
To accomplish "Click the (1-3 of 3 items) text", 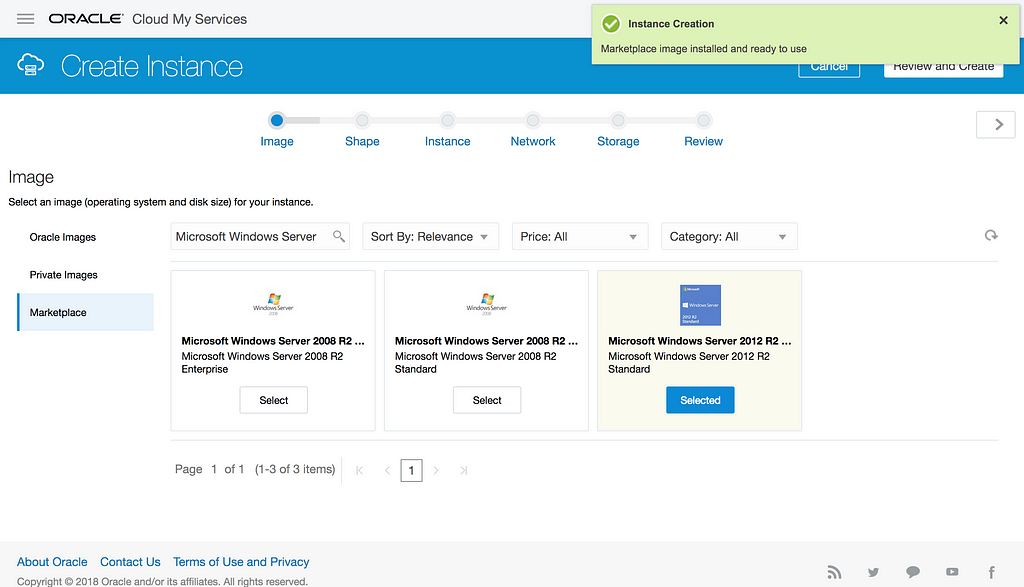I will click(x=295, y=469).
